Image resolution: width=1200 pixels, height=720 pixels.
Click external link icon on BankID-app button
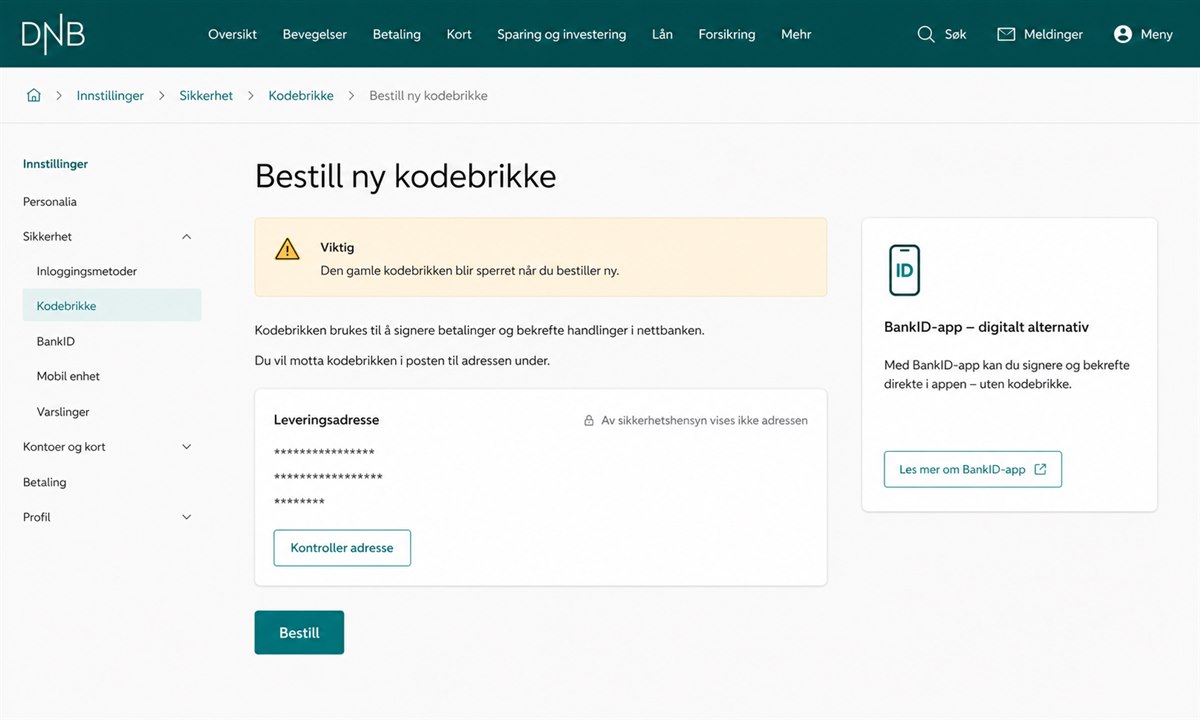(x=1040, y=469)
